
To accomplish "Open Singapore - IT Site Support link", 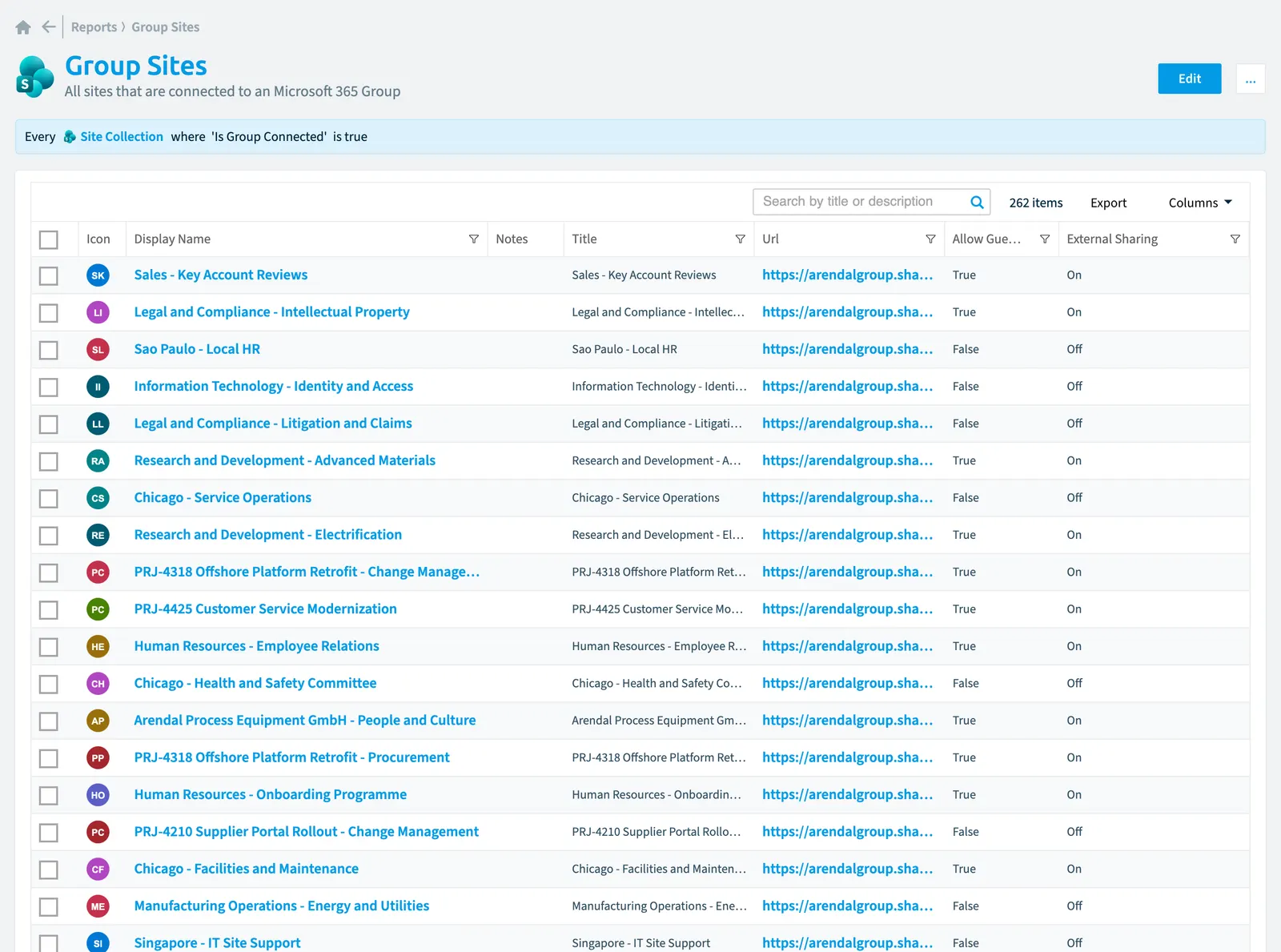I will pos(217,943).
